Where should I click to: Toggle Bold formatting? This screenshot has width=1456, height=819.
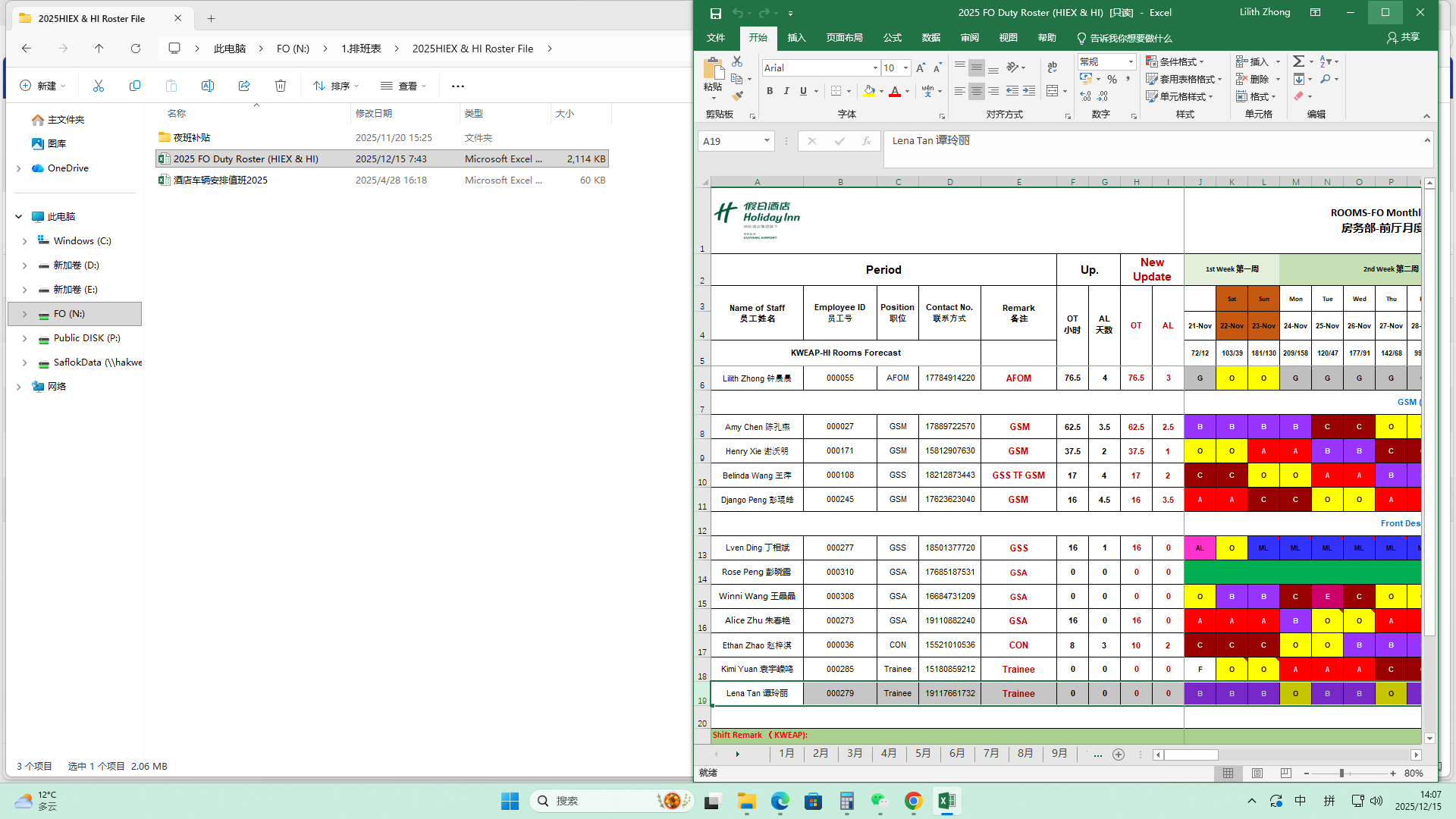tap(770, 91)
